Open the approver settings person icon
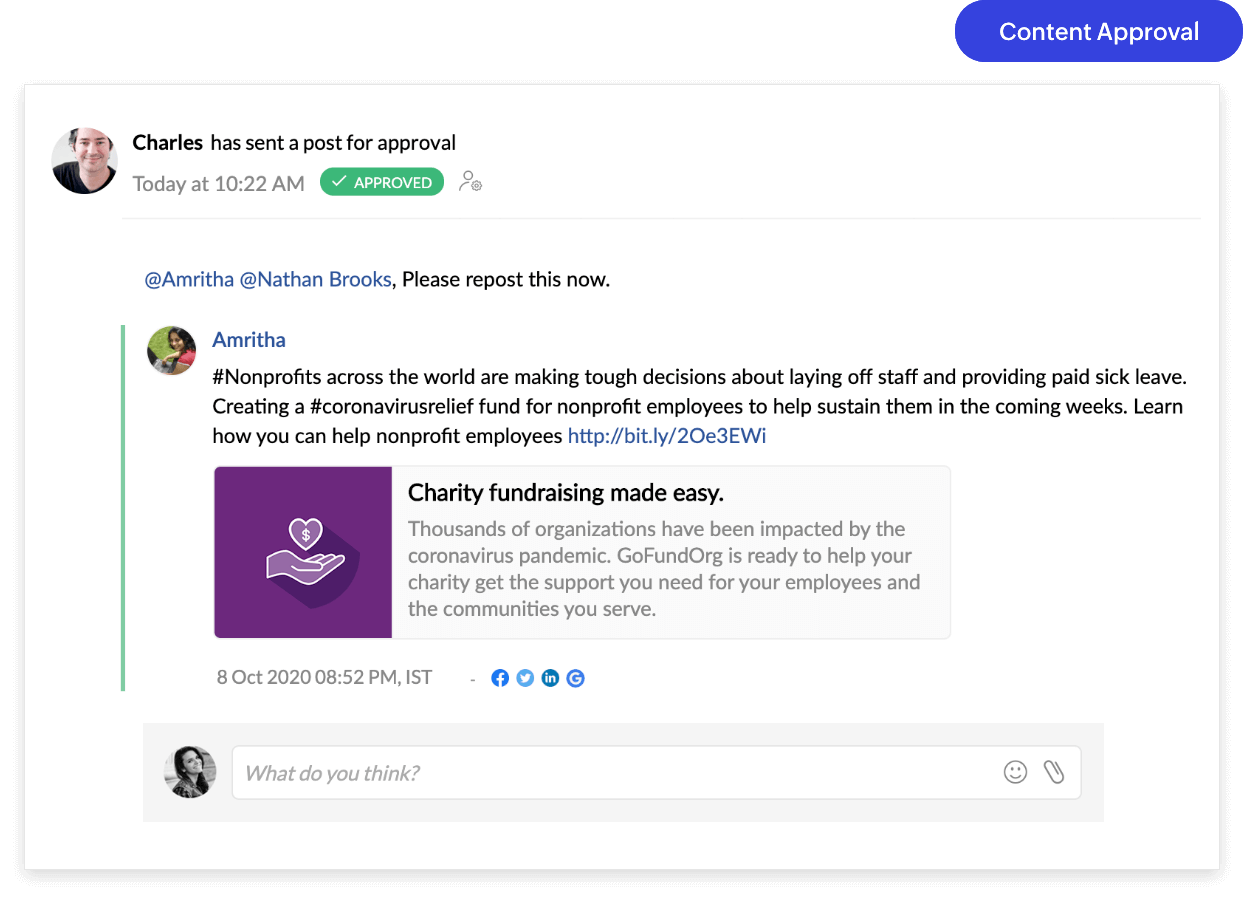The width and height of the screenshot is (1244, 900). tap(470, 182)
